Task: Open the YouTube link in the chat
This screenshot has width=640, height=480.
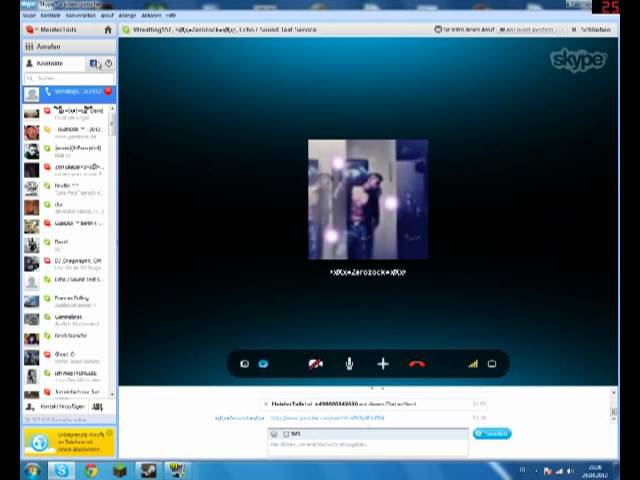Action: click(x=327, y=418)
